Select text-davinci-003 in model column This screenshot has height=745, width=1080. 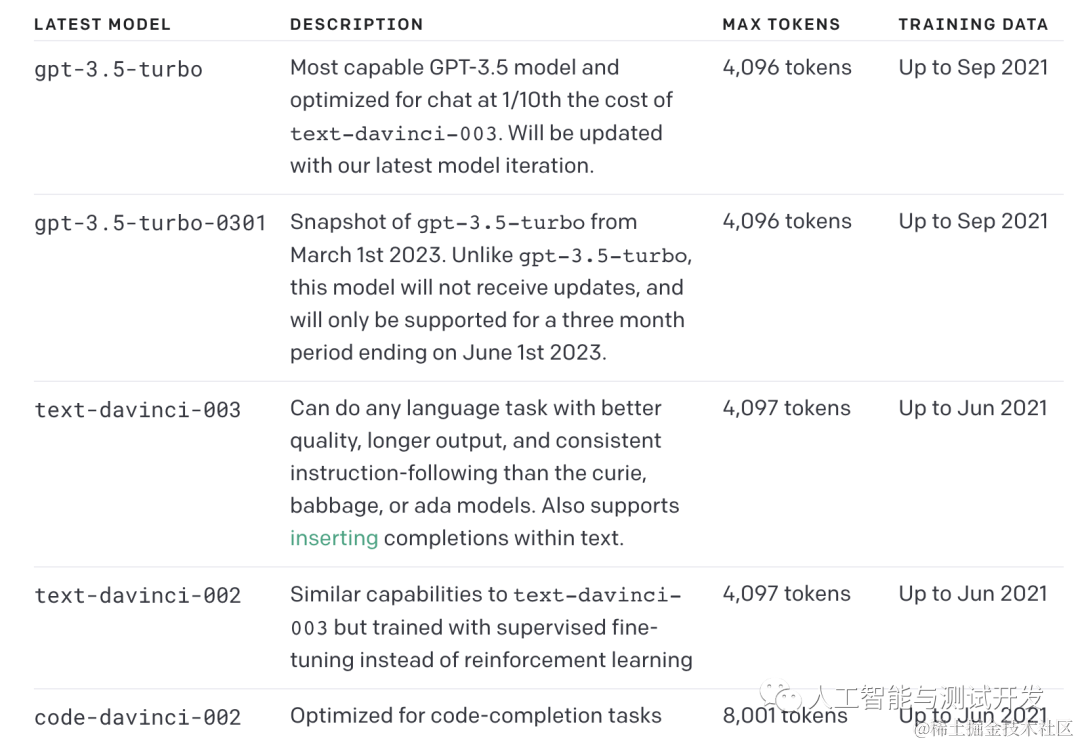tap(138, 410)
